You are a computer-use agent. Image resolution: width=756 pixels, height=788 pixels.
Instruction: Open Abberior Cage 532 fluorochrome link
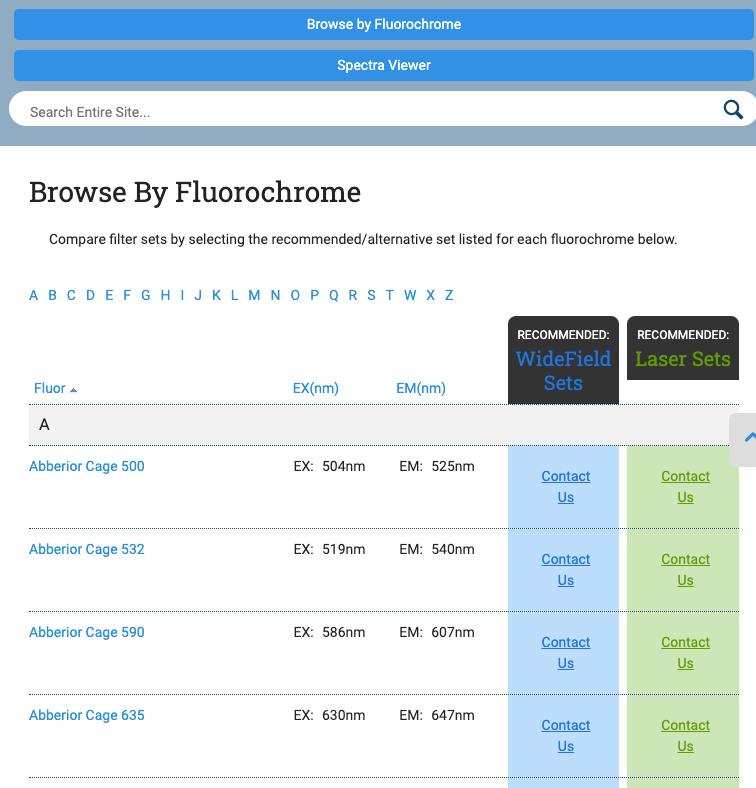(87, 549)
